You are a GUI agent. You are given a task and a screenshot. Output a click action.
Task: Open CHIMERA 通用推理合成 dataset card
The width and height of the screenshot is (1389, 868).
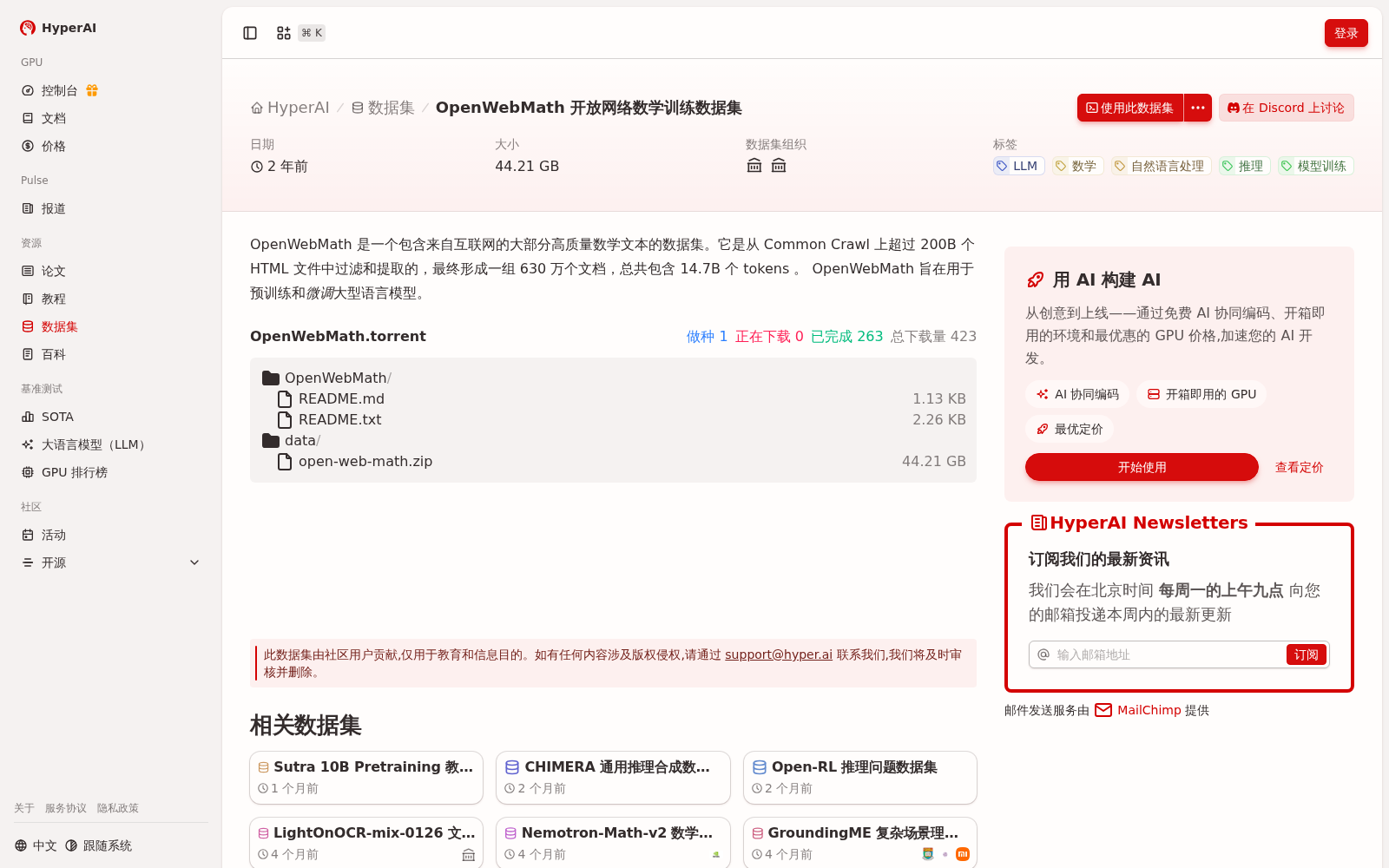tap(613, 778)
